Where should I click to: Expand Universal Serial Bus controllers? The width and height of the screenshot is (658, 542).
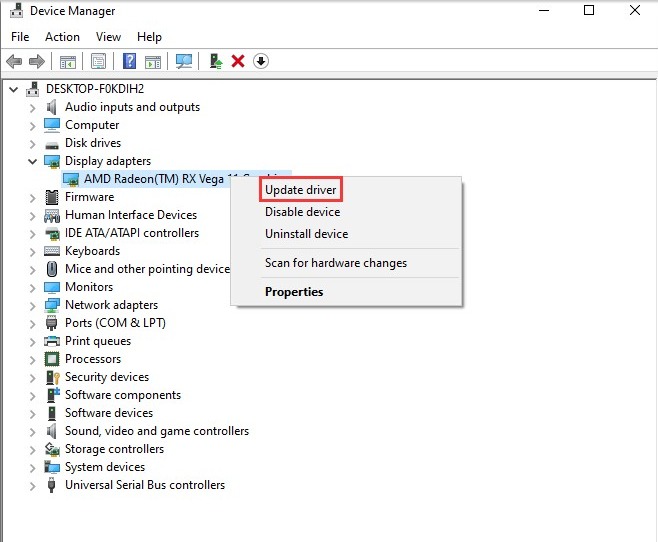click(x=33, y=486)
